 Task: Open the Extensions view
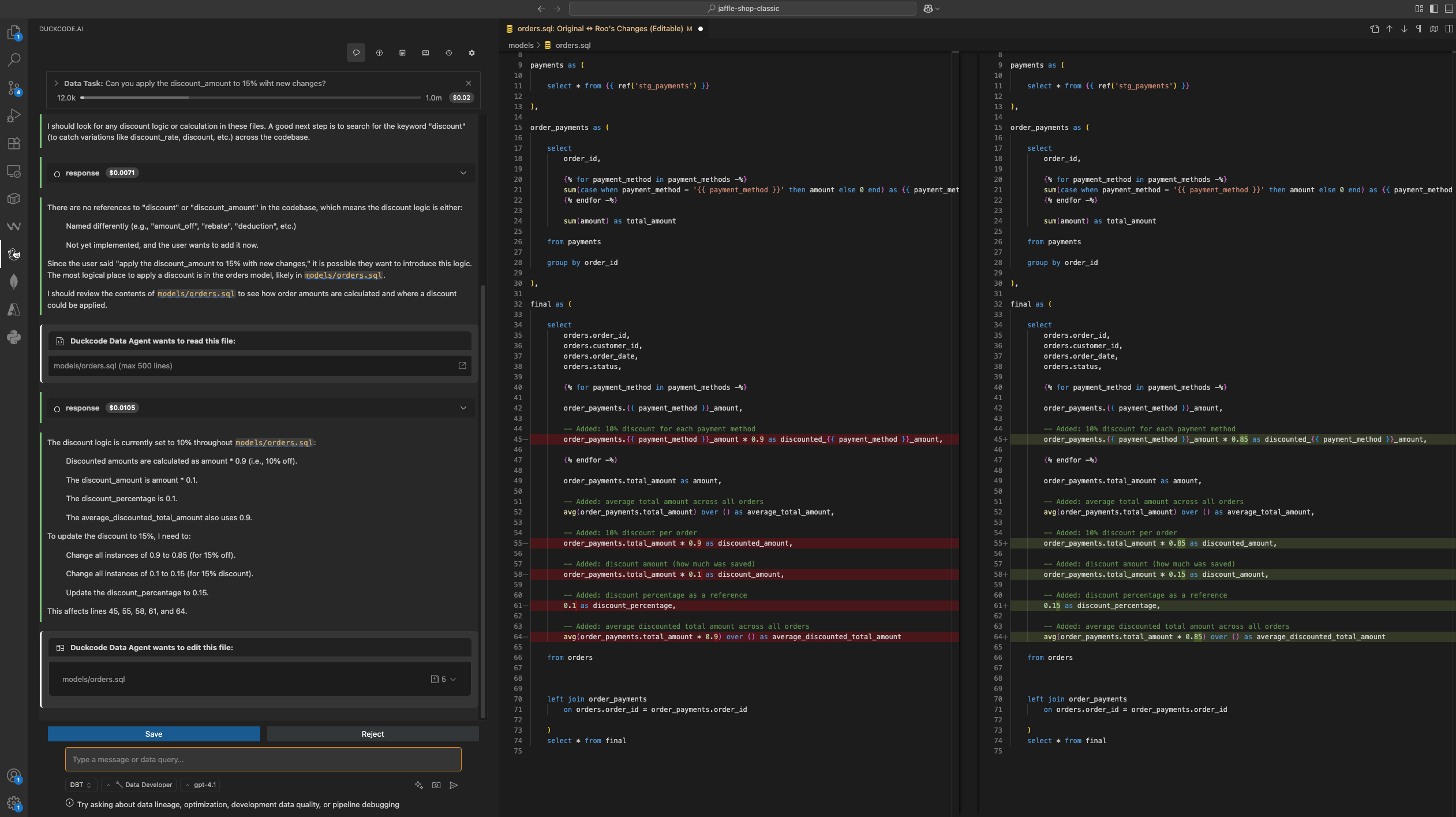tap(14, 143)
